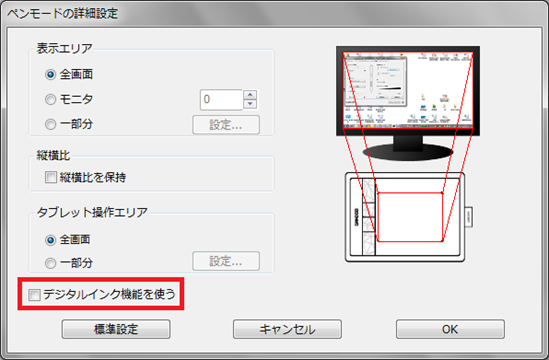549x360 pixels.
Task: Click the tablet active area red rectangle
Action: click(x=410, y=217)
